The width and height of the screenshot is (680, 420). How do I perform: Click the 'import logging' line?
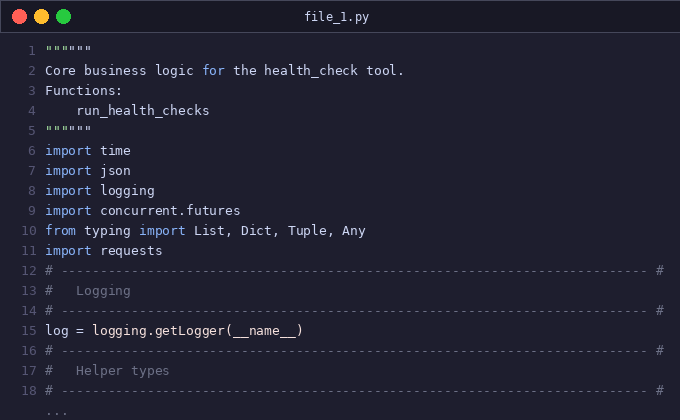pos(100,191)
